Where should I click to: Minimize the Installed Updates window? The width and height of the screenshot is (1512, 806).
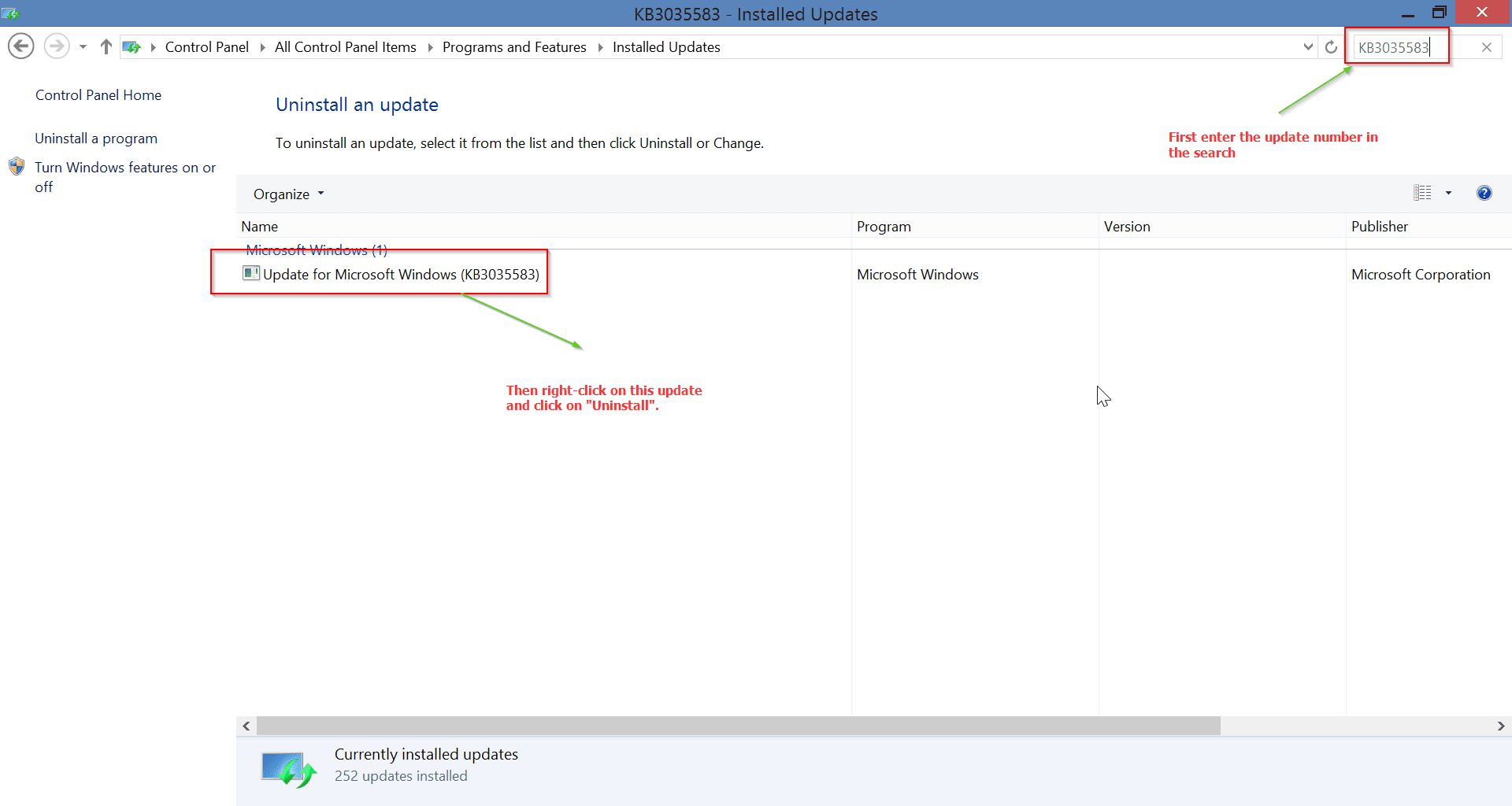click(x=1408, y=13)
